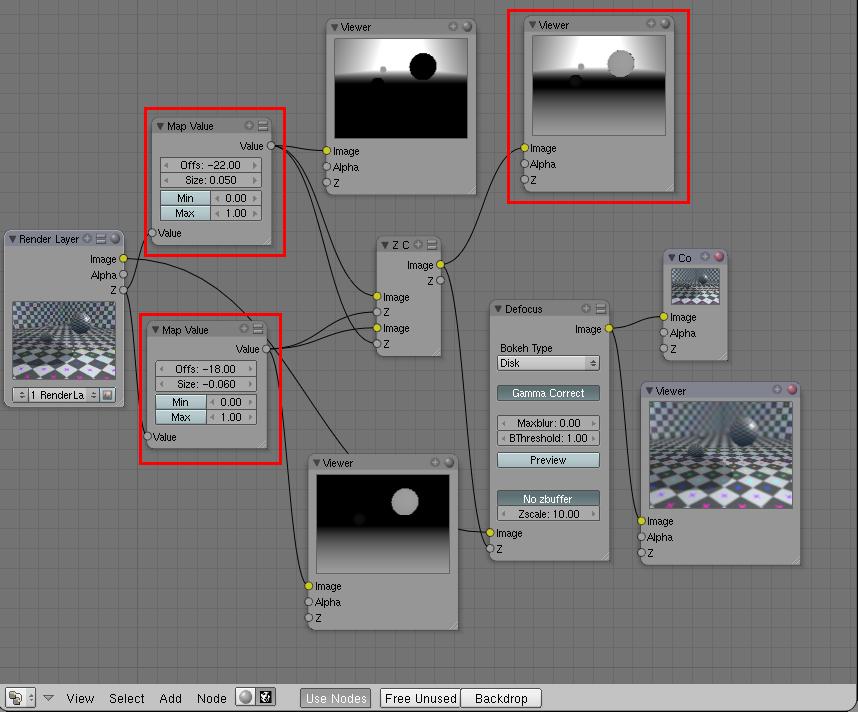Click the Free Unused button
858x712 pixels.
pyautogui.click(x=420, y=698)
